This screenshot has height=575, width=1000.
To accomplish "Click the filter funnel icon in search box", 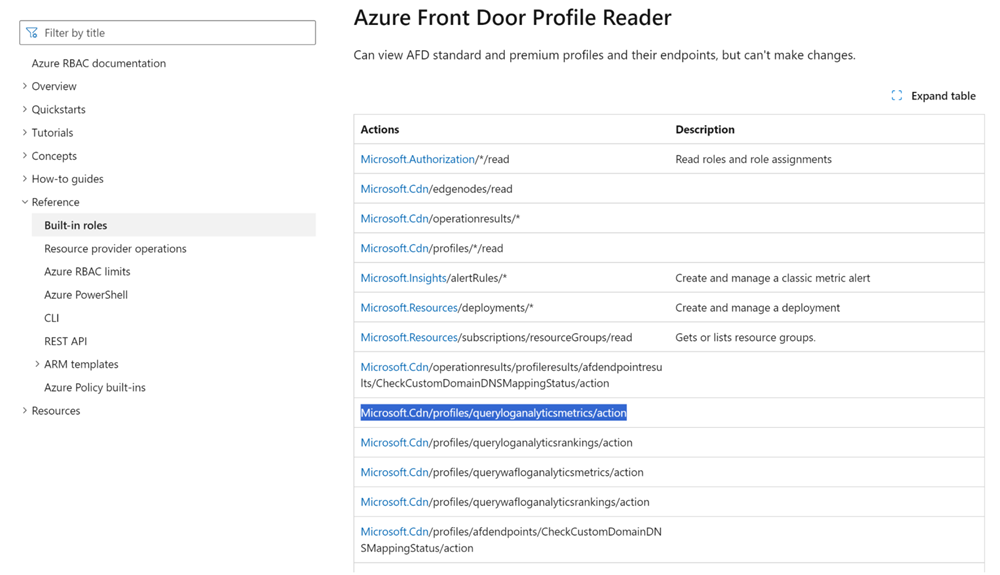I will (32, 33).
